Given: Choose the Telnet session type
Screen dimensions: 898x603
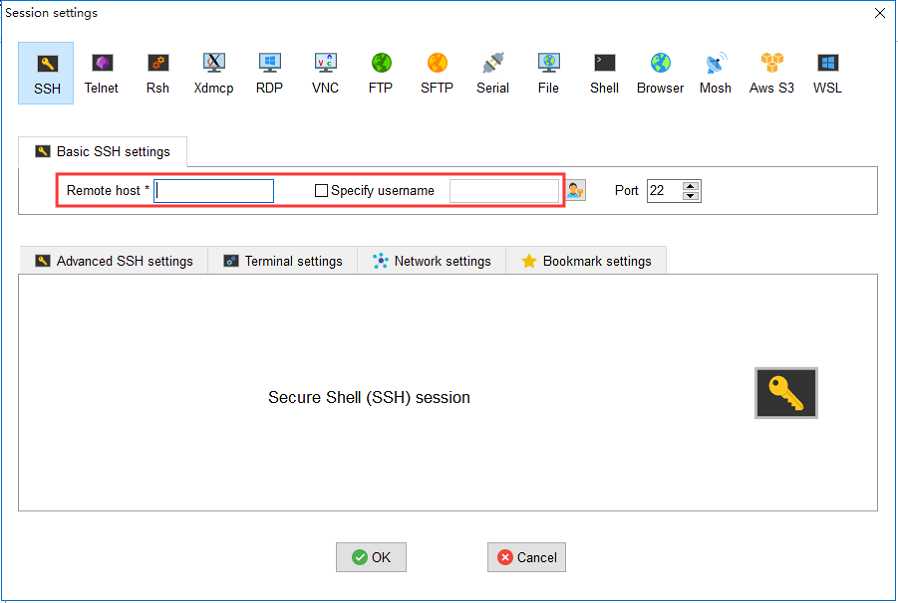Looking at the screenshot, I should pyautogui.click(x=101, y=73).
